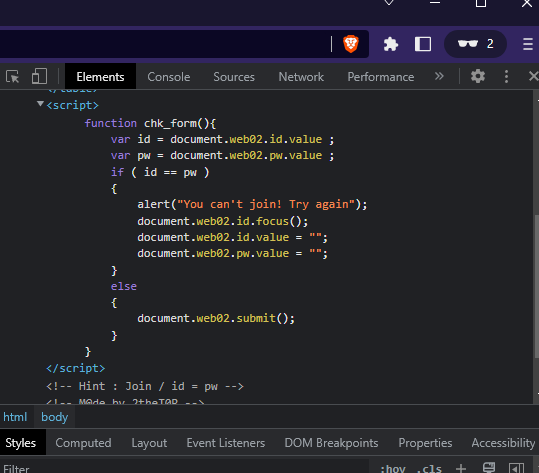Viewport: 539px width, 473px height.
Task: Activate the inspect element picker icon
Action: 13,77
